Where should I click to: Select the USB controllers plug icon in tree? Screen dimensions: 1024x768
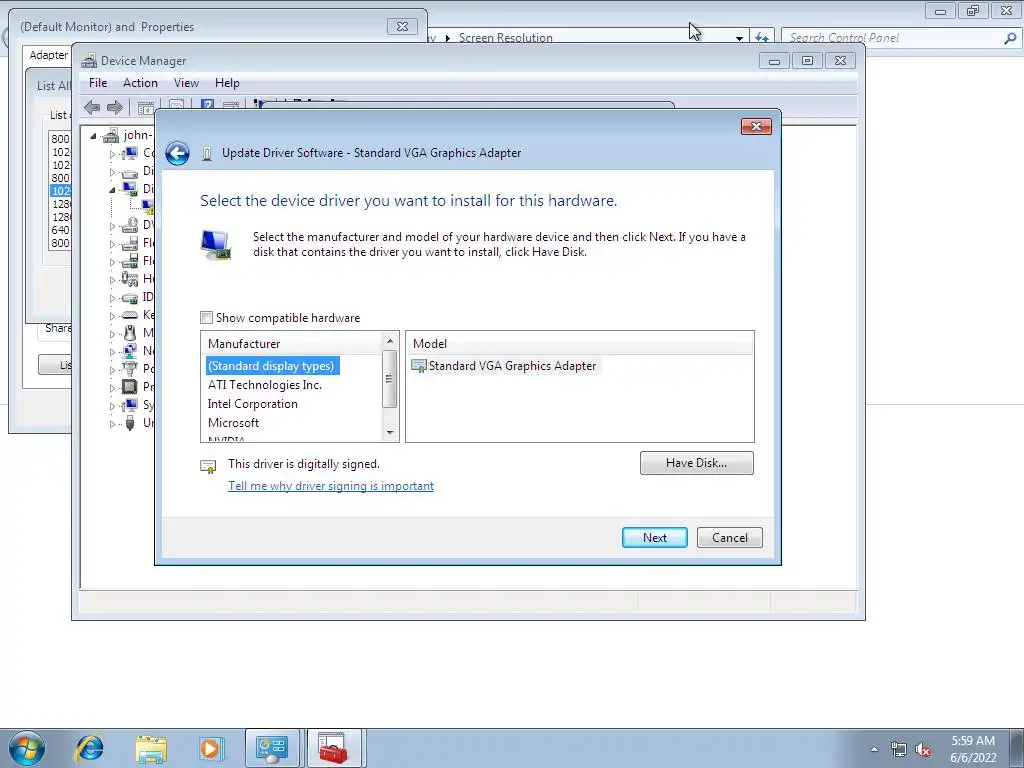click(130, 423)
